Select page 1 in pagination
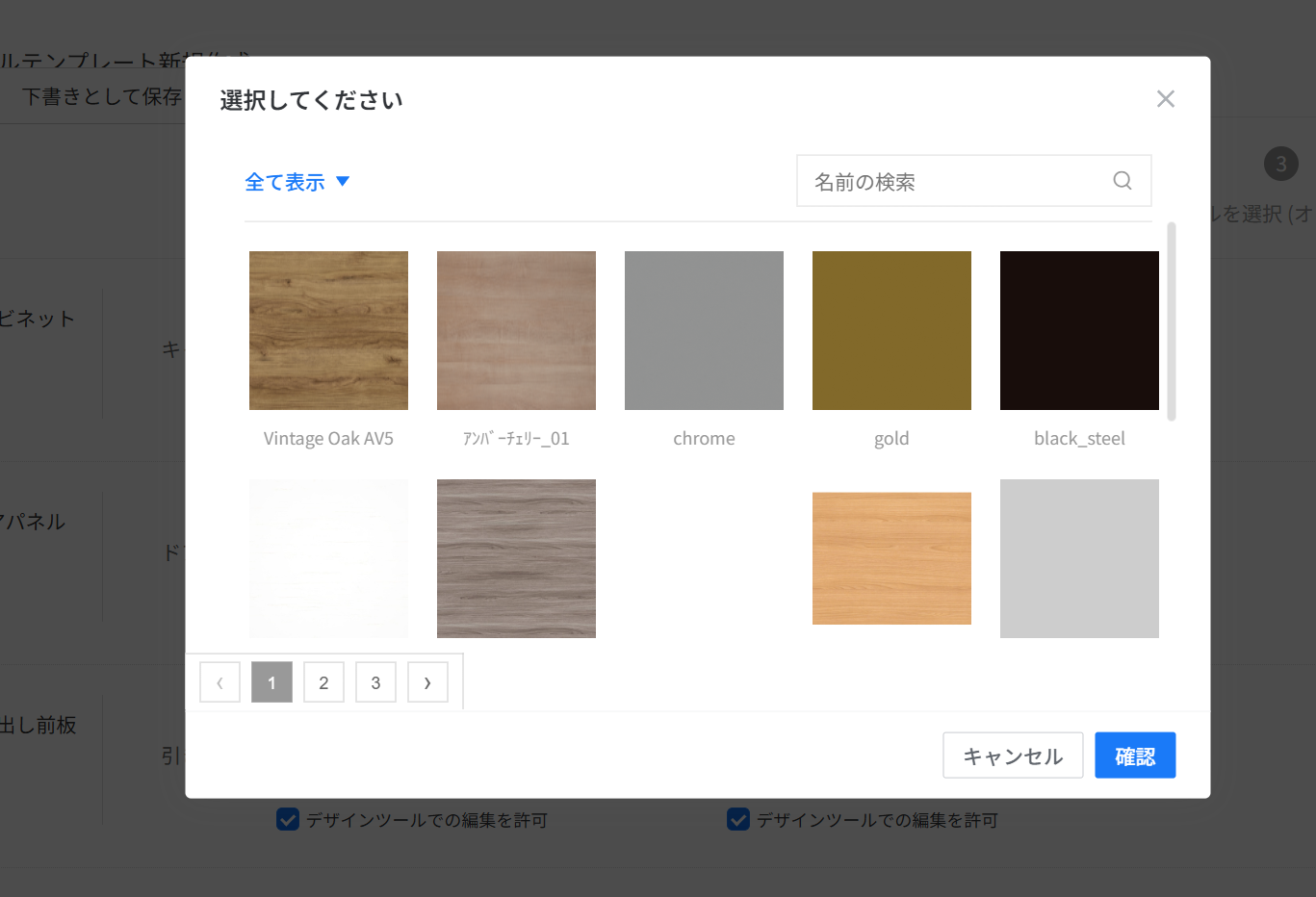Image resolution: width=1316 pixels, height=897 pixels. point(271,682)
